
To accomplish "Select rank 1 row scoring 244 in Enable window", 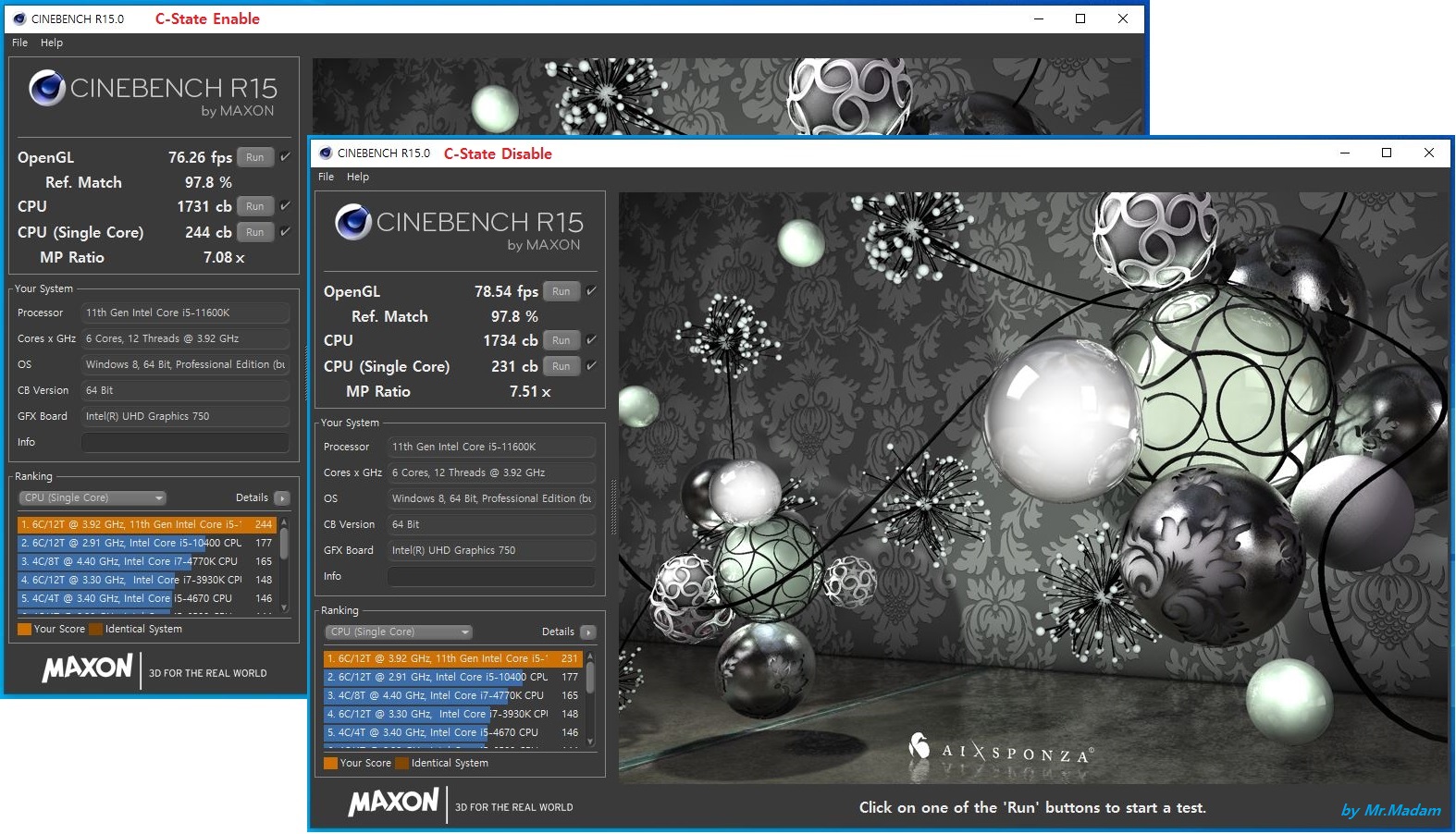I will (147, 525).
